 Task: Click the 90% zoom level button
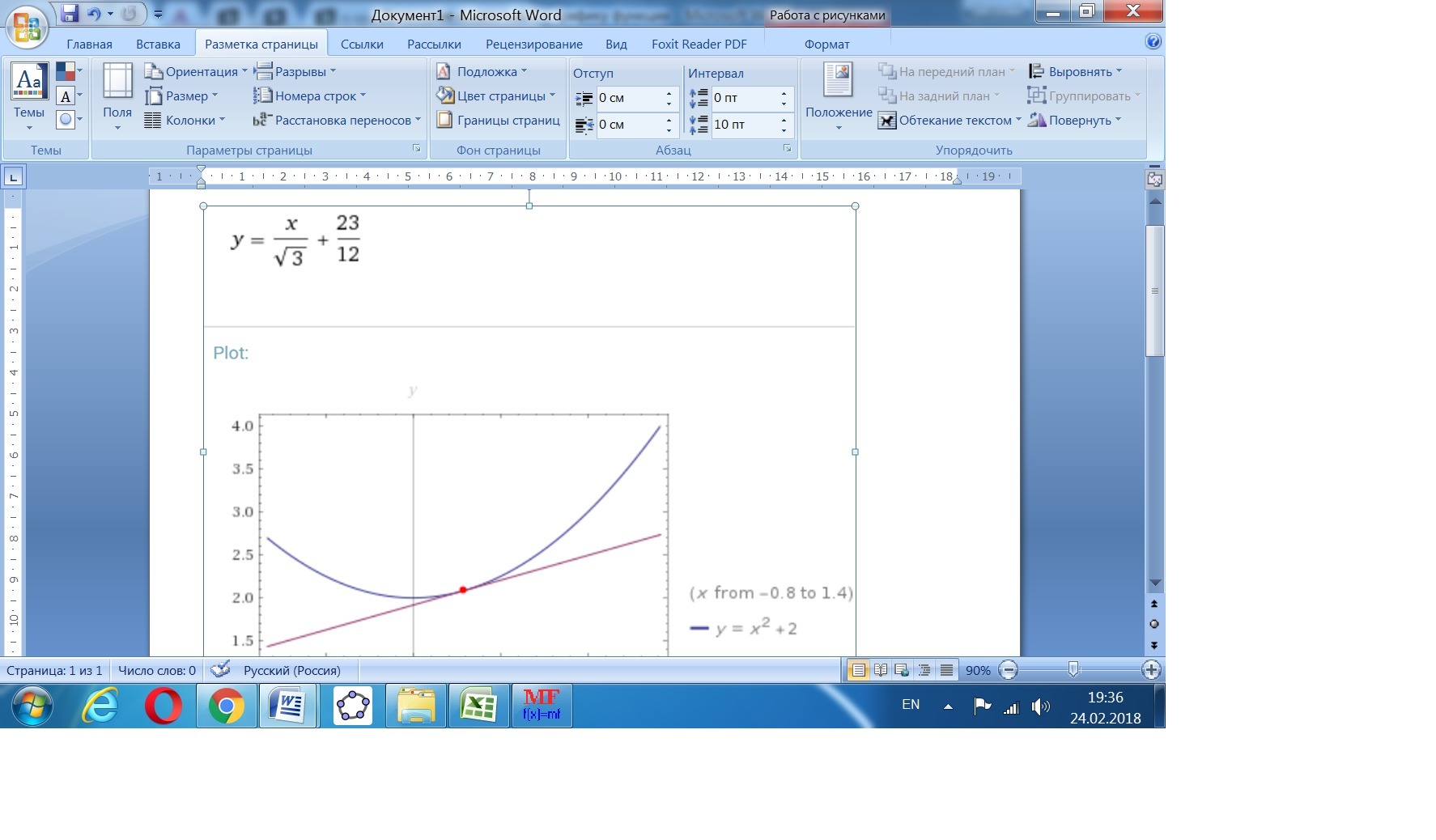point(978,670)
